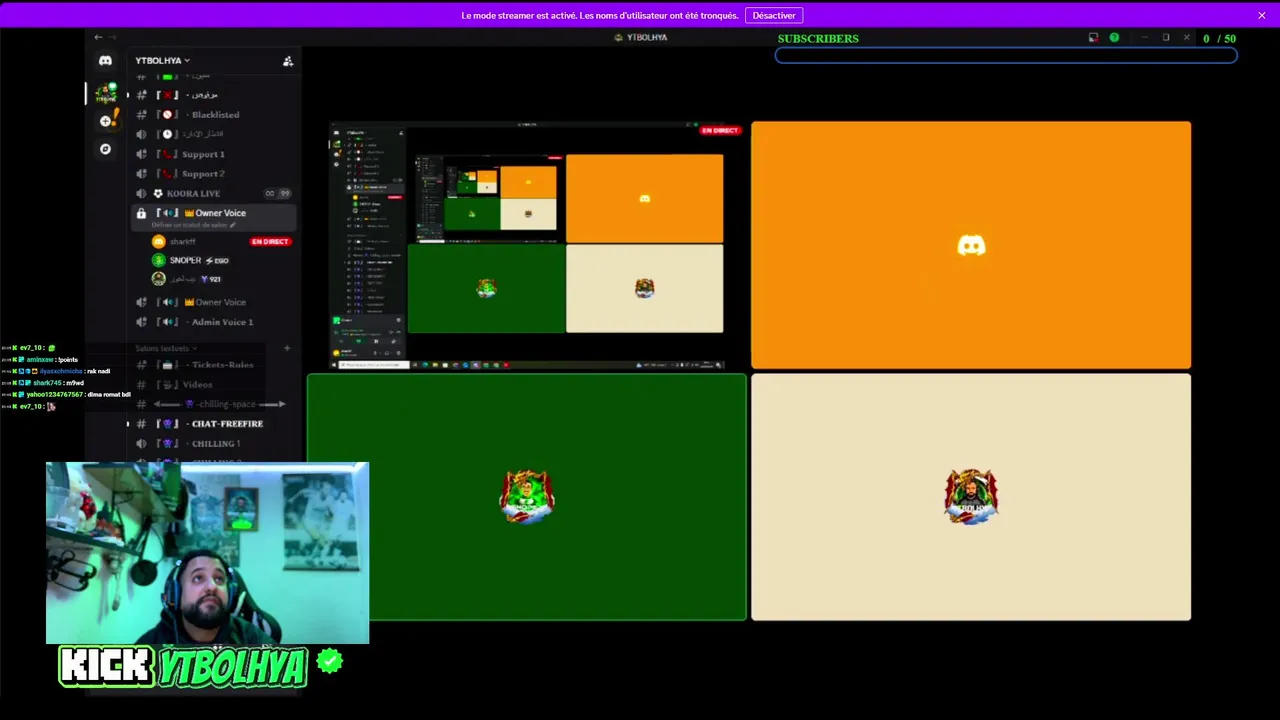Screen dimensions: 1280x720
Task: Click the EGO server tag next to SNOPER
Action: click(x=217, y=260)
